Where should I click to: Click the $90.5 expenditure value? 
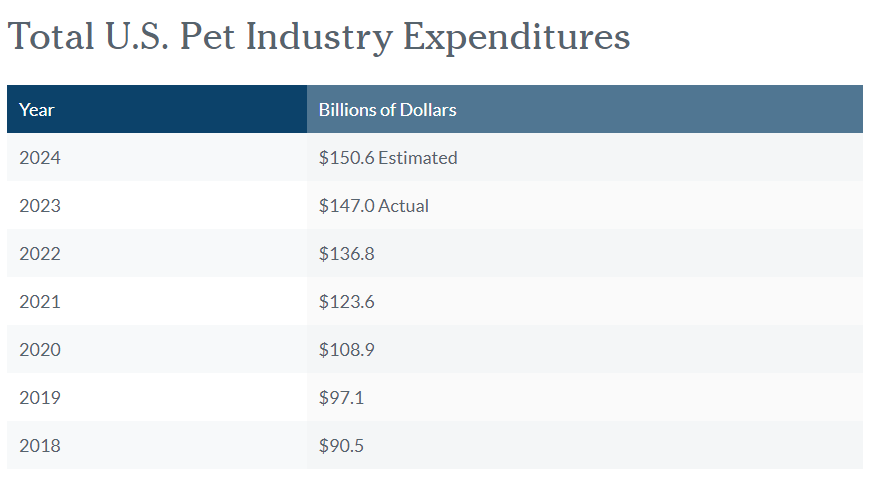pyautogui.click(x=342, y=446)
